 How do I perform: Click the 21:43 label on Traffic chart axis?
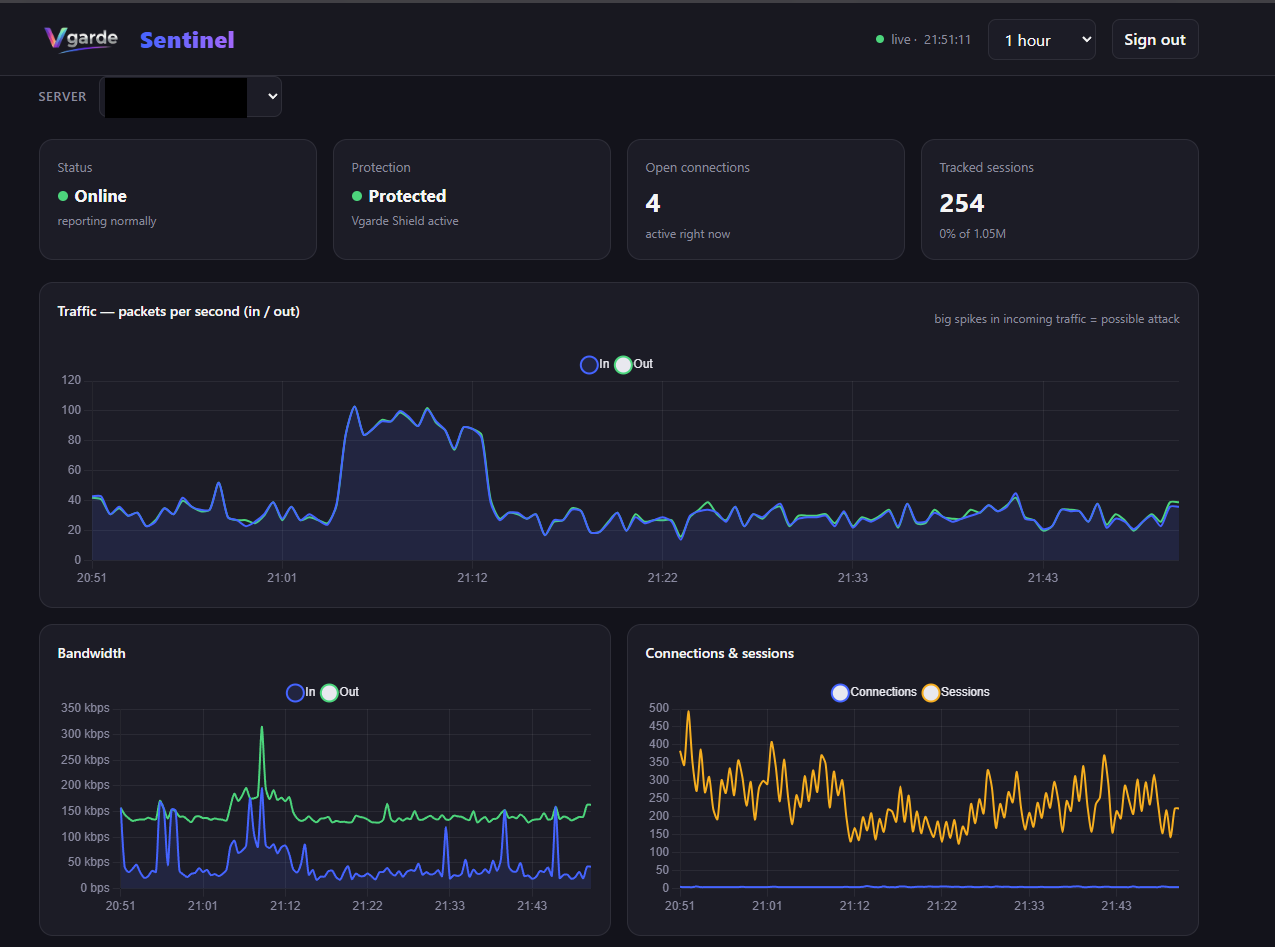(1043, 578)
